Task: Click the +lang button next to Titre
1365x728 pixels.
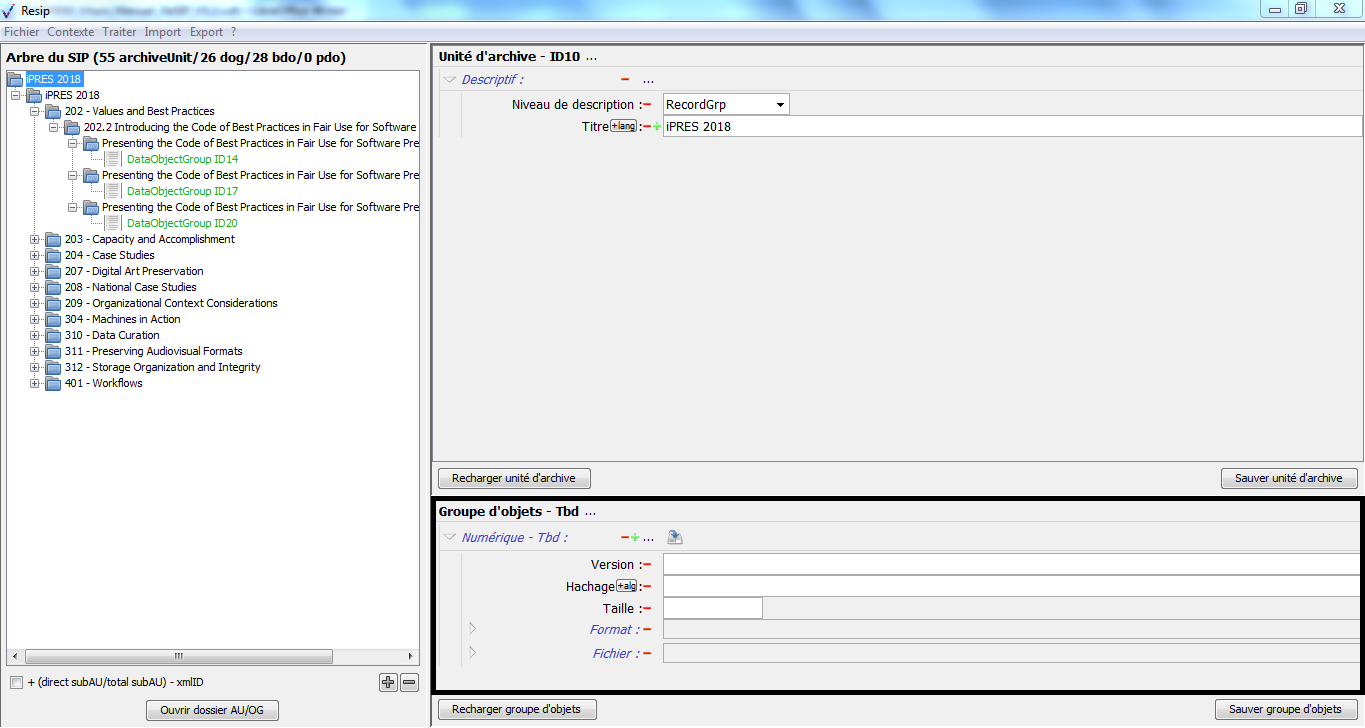Action: [x=623, y=126]
